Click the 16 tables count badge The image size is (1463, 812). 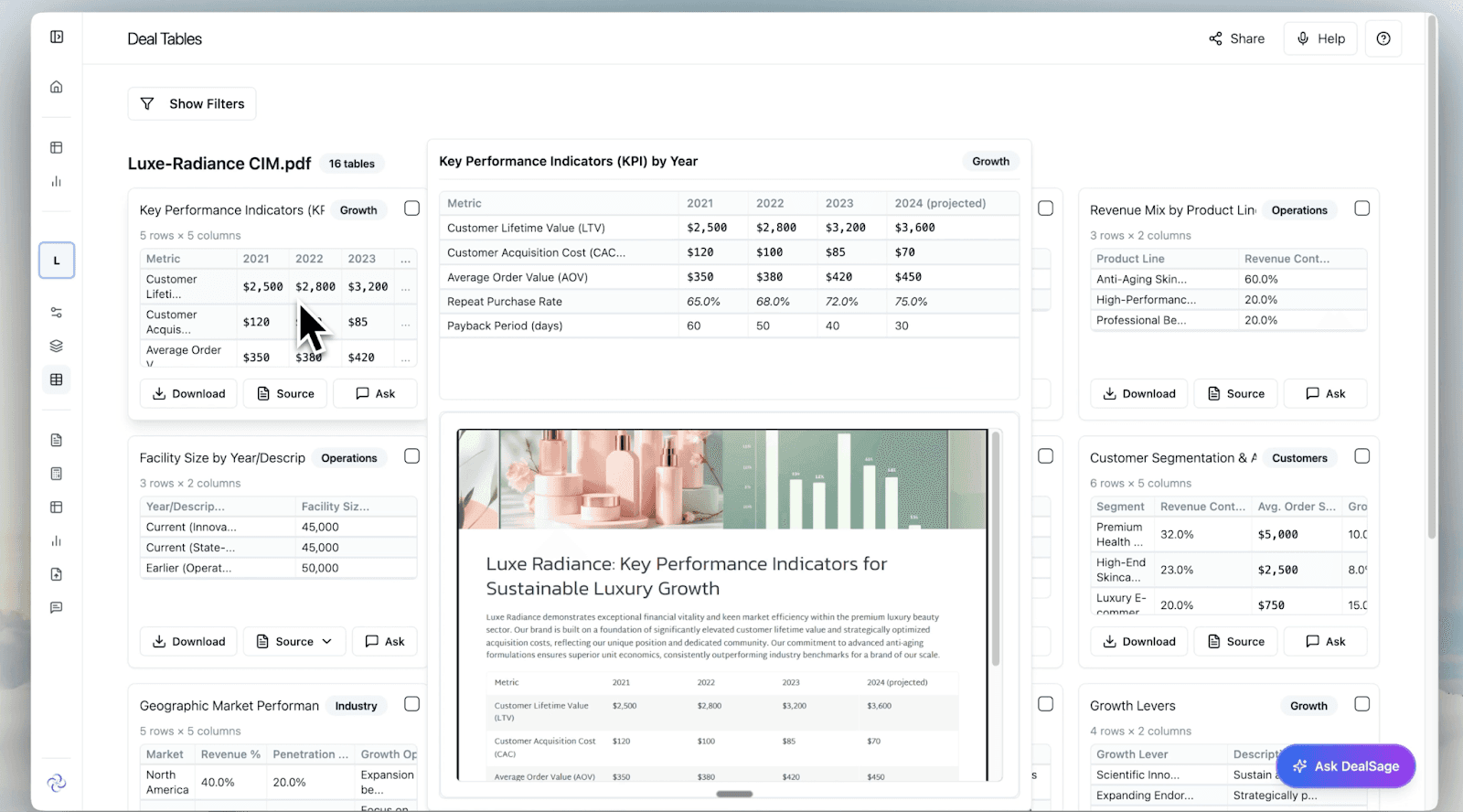coord(352,164)
